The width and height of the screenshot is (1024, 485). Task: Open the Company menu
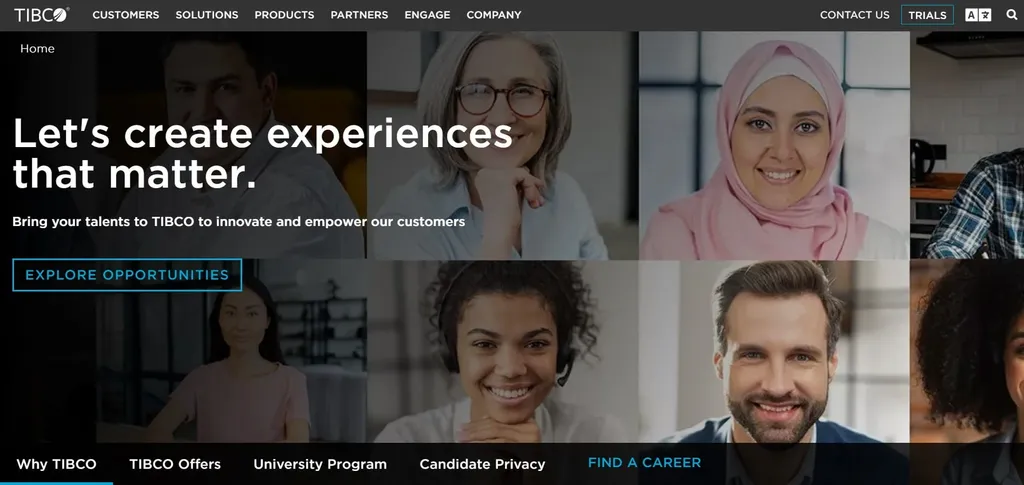(494, 14)
